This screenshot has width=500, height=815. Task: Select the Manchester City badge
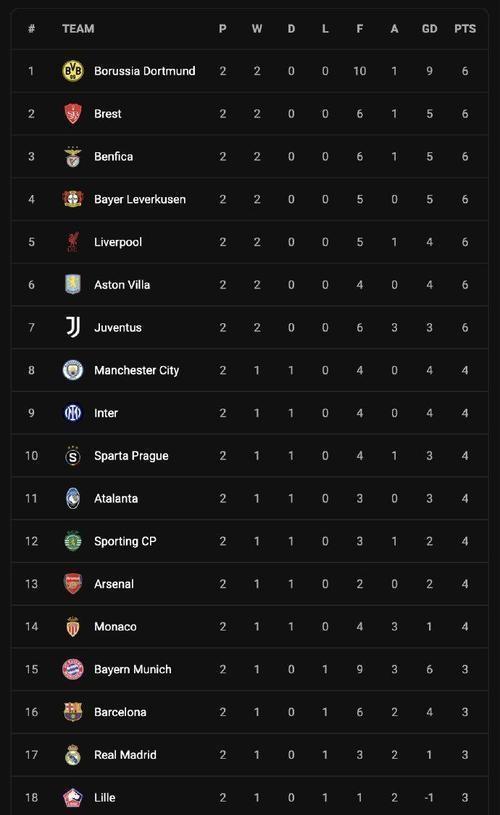click(73, 370)
